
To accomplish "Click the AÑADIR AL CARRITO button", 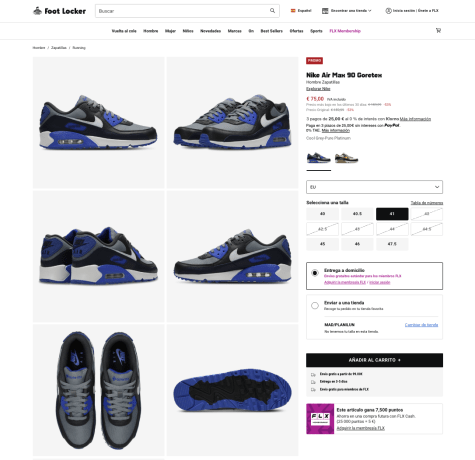I will coord(374,360).
